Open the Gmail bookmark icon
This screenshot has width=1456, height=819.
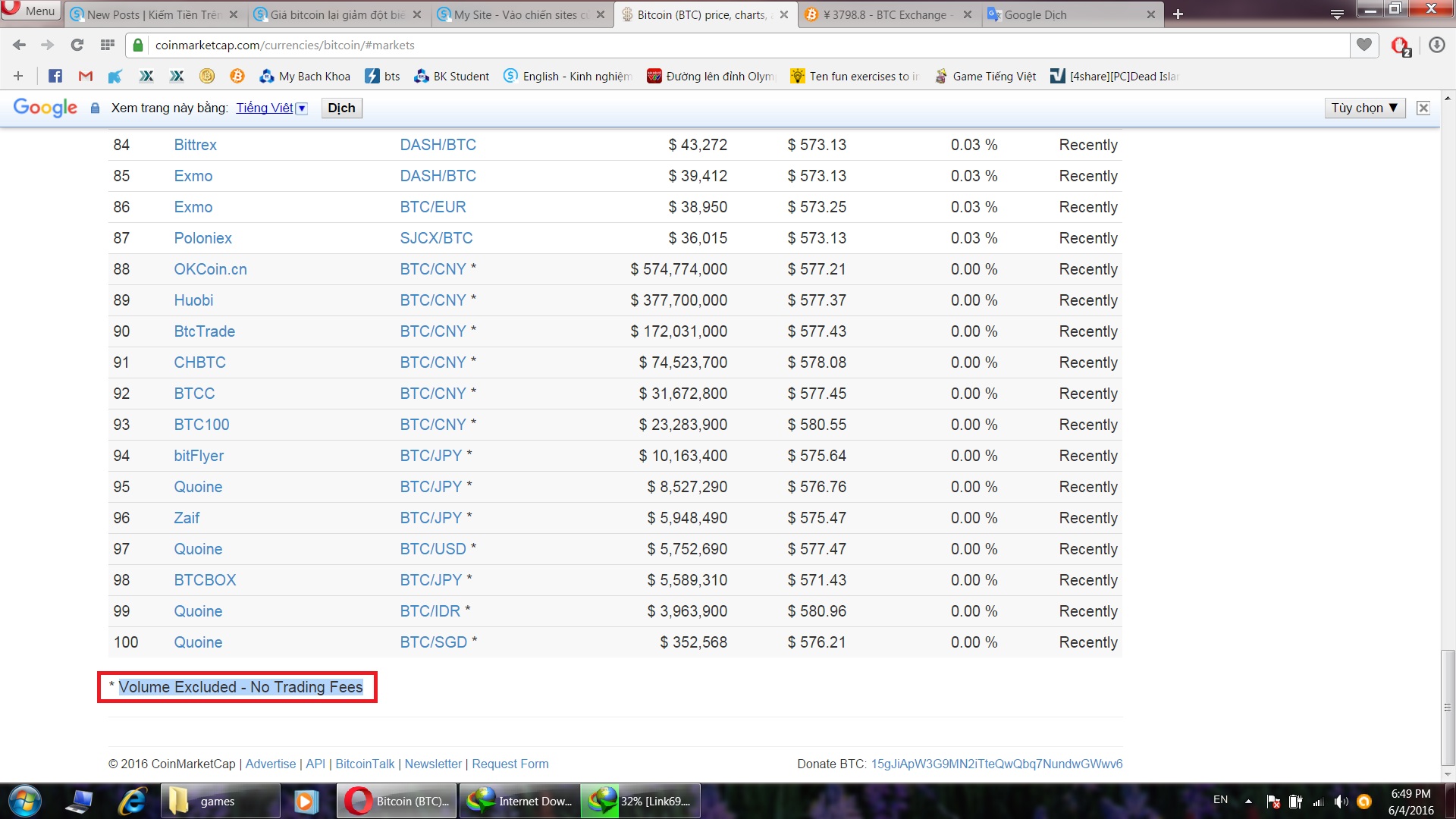click(x=86, y=76)
